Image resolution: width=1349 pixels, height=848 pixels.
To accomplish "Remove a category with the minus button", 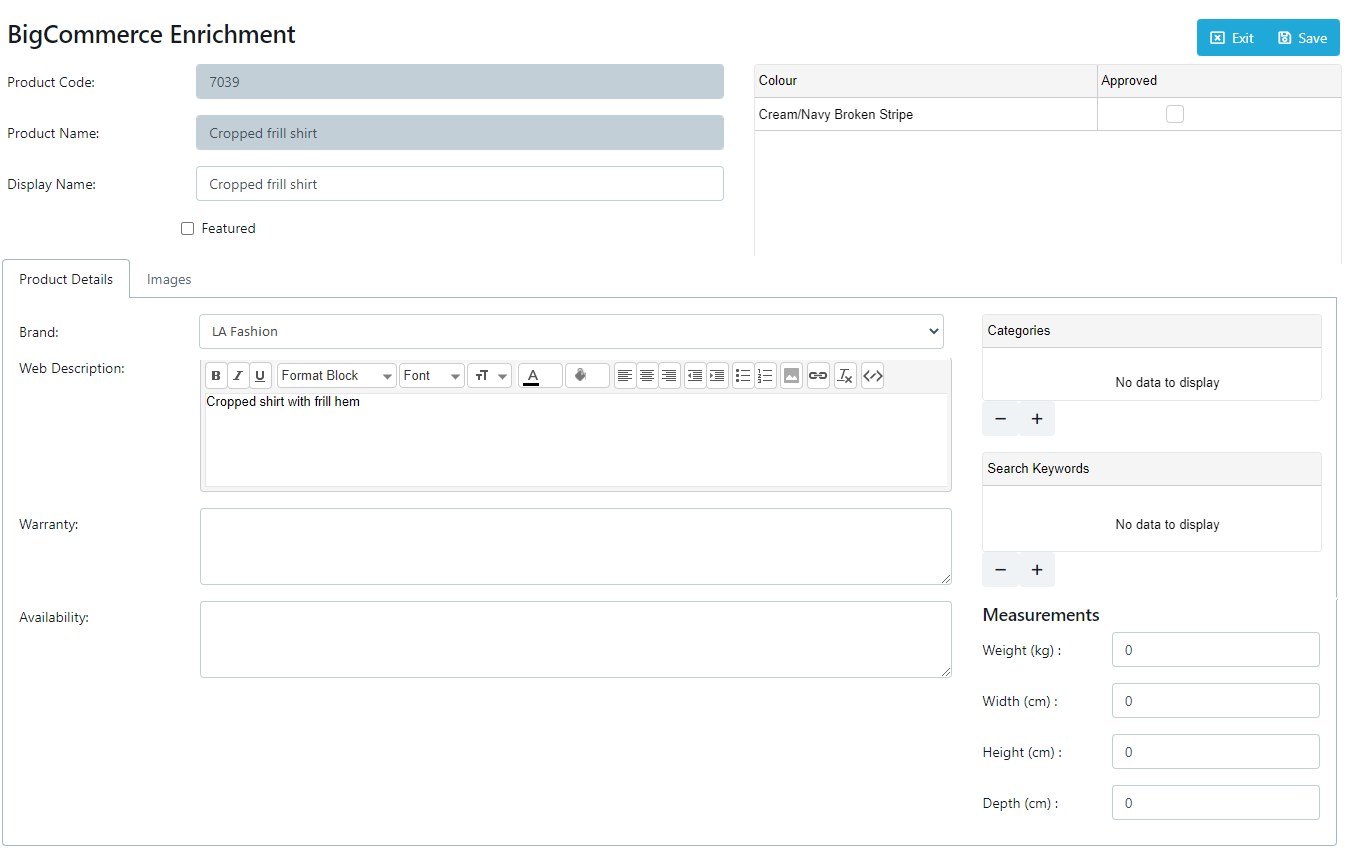I will tap(1000, 419).
